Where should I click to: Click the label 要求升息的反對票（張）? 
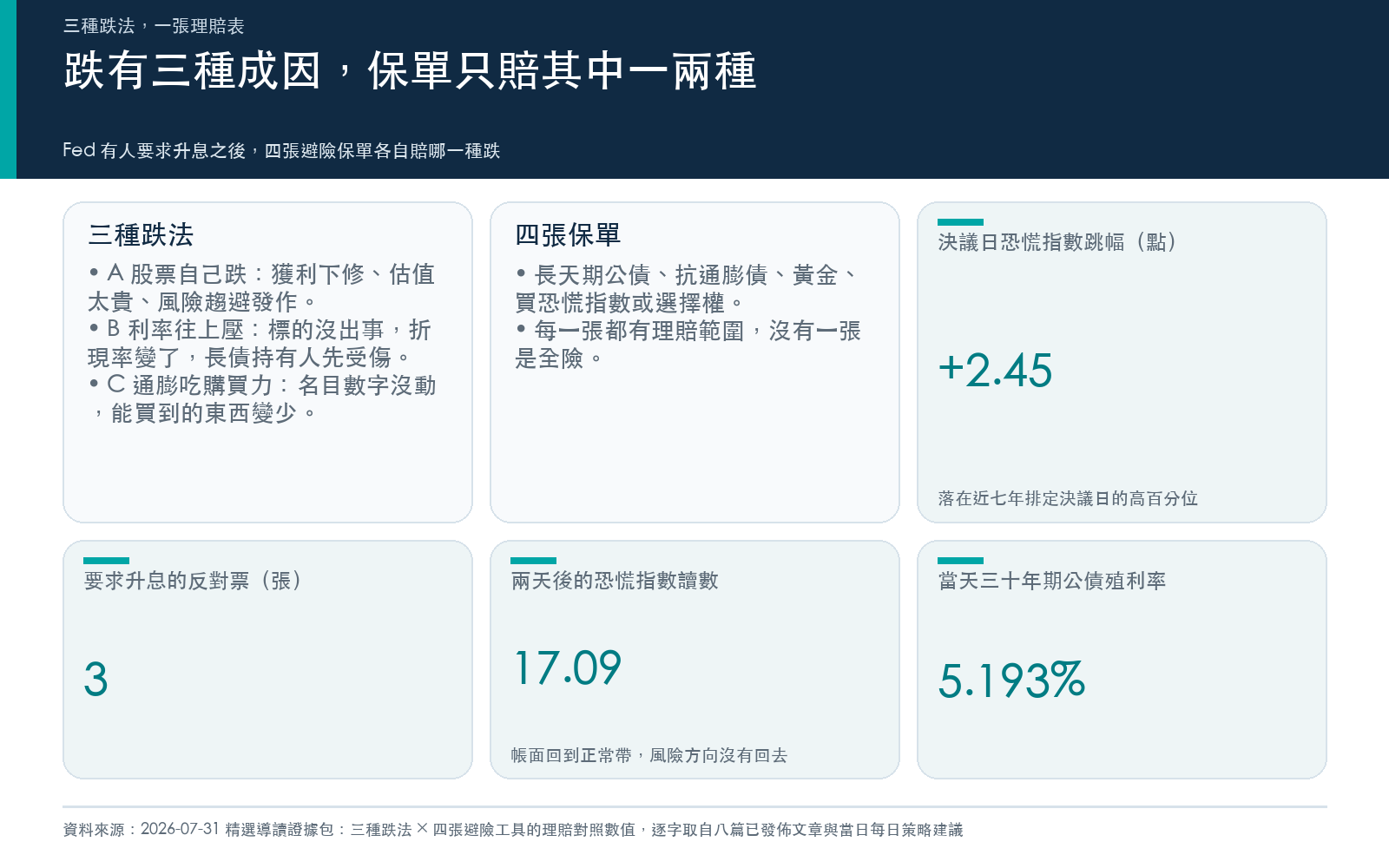click(x=193, y=580)
